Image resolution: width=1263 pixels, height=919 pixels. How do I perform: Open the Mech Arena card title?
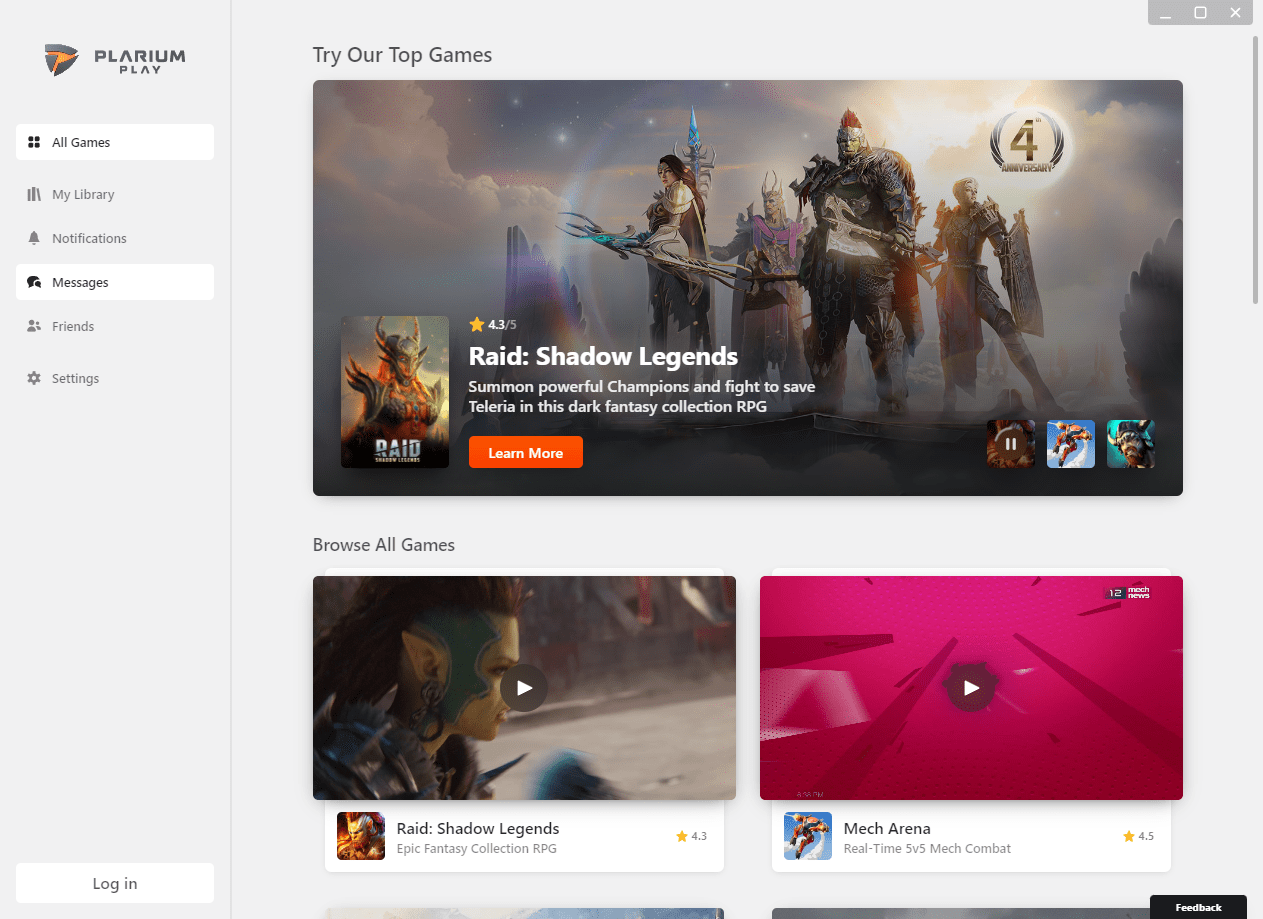[x=887, y=828]
